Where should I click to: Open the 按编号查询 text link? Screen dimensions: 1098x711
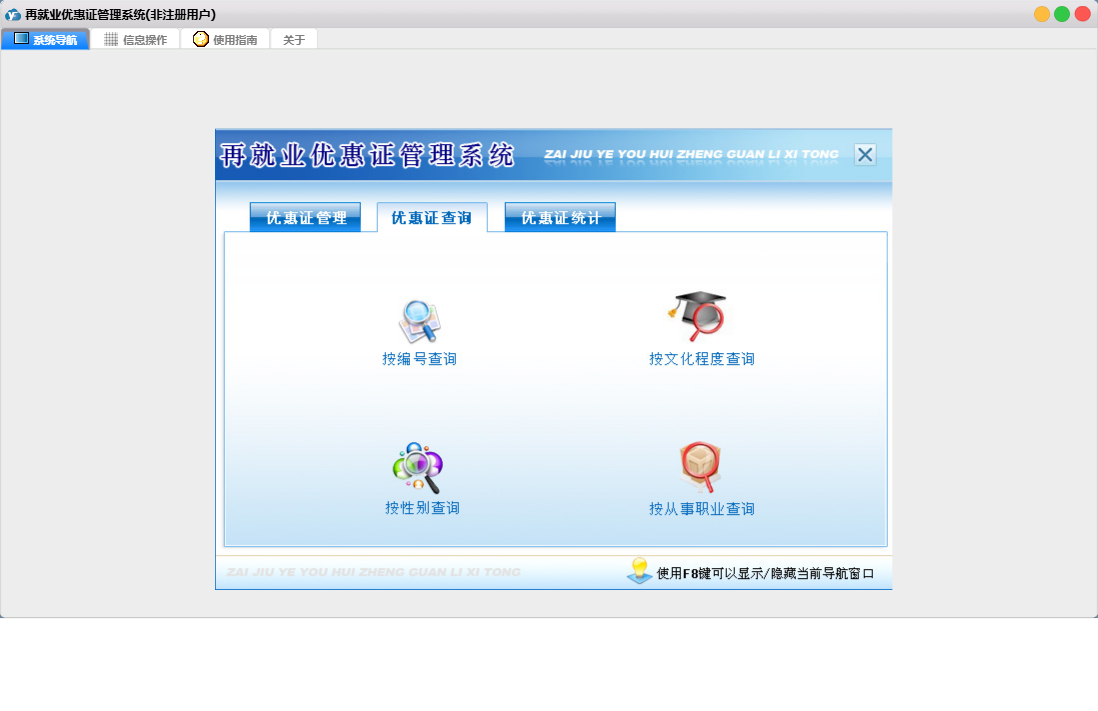tap(419, 359)
